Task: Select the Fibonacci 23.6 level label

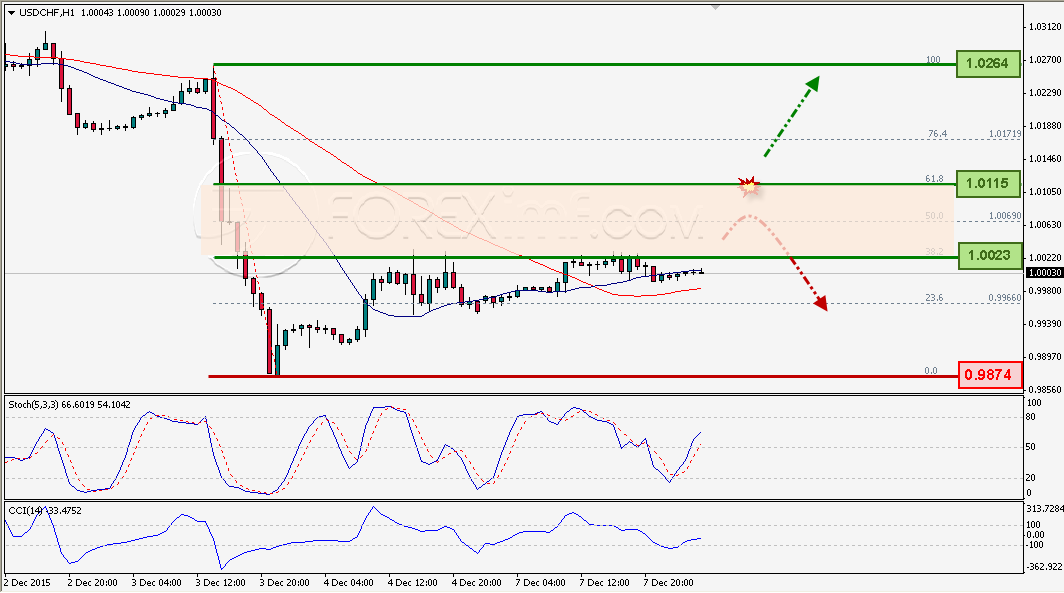Action: click(x=934, y=298)
